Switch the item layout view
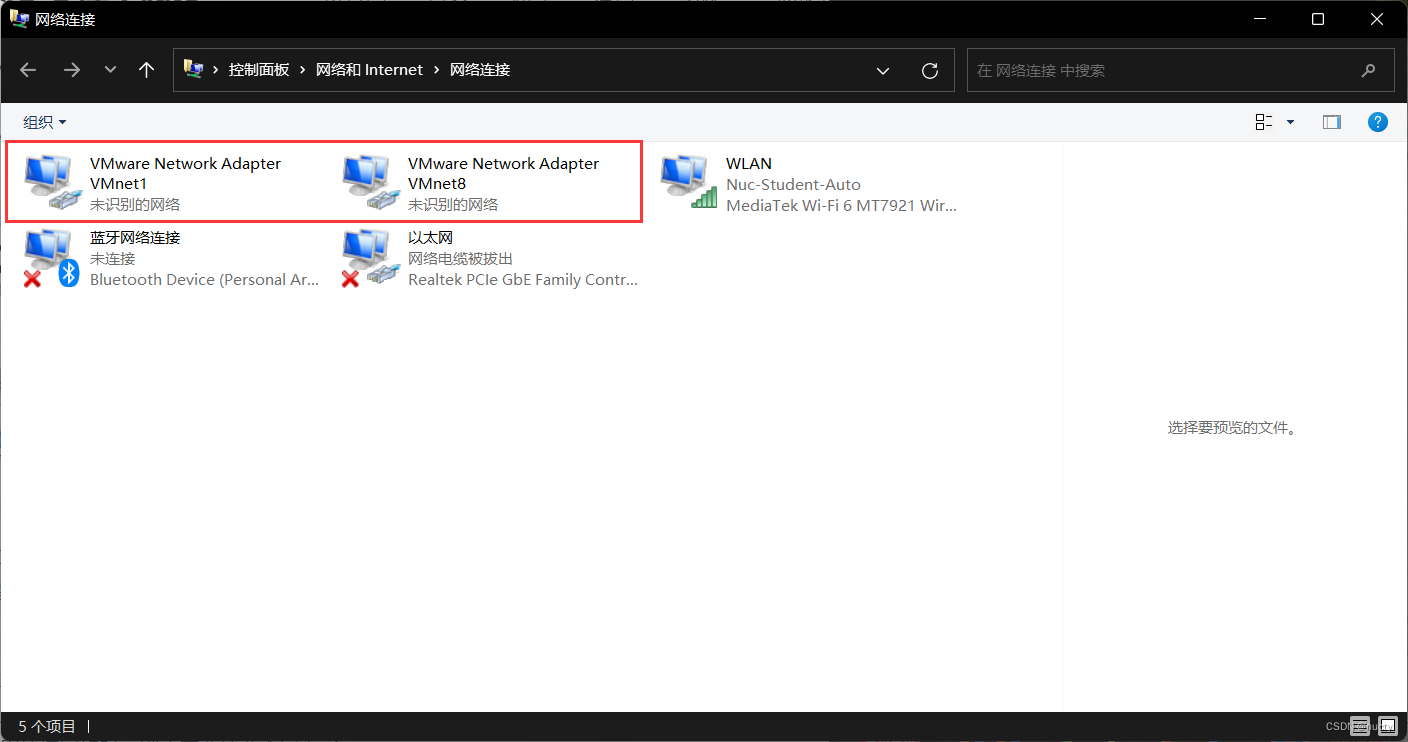The image size is (1408, 742). coord(1263,121)
